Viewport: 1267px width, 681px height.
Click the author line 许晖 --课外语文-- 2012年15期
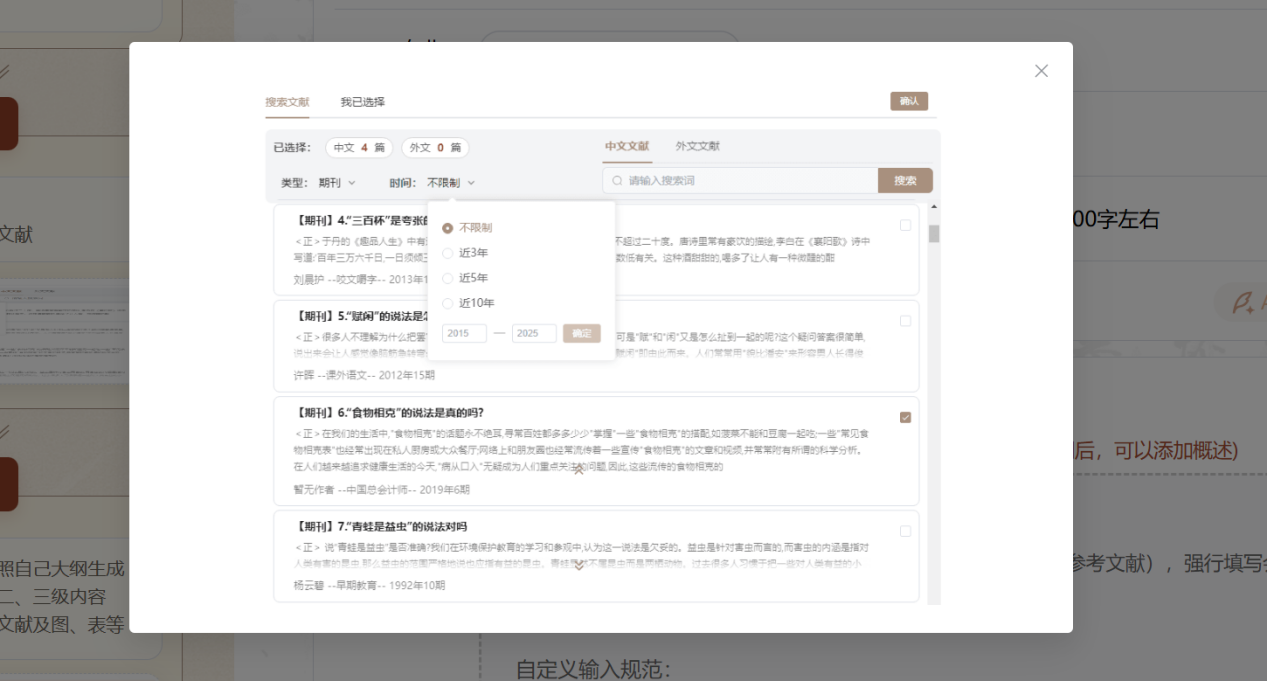coord(364,375)
